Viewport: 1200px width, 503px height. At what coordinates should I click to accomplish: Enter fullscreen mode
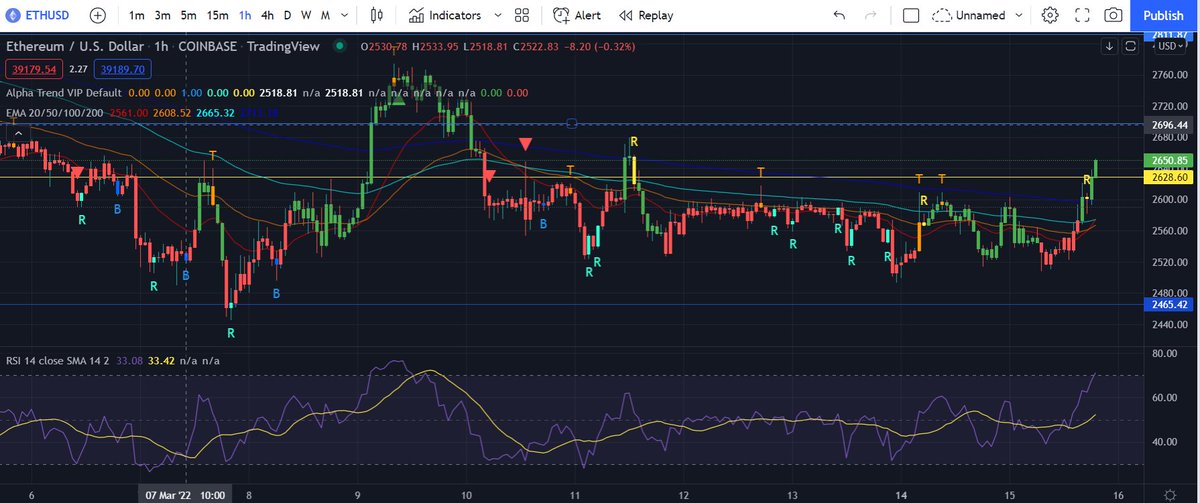(1083, 15)
